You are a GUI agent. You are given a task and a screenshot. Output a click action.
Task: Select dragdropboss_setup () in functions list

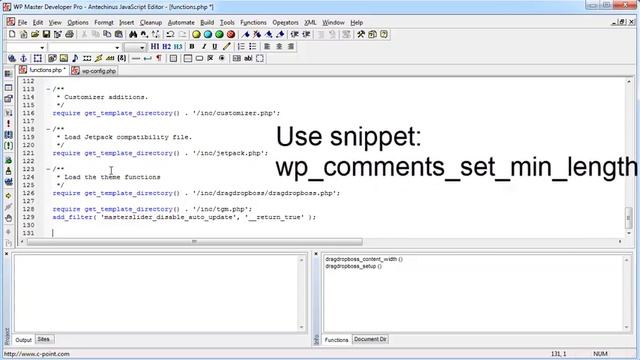(x=354, y=266)
